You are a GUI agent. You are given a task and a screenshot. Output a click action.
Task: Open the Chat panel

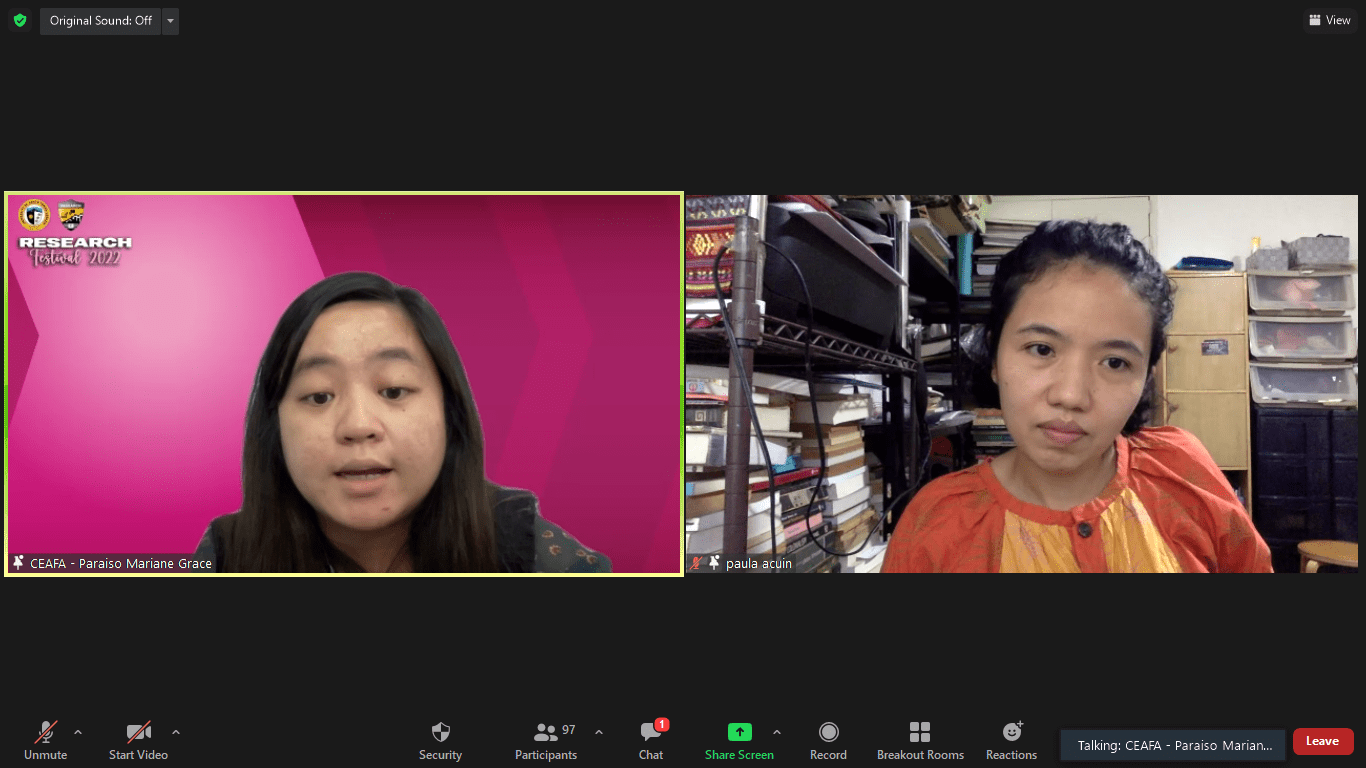pyautogui.click(x=651, y=740)
